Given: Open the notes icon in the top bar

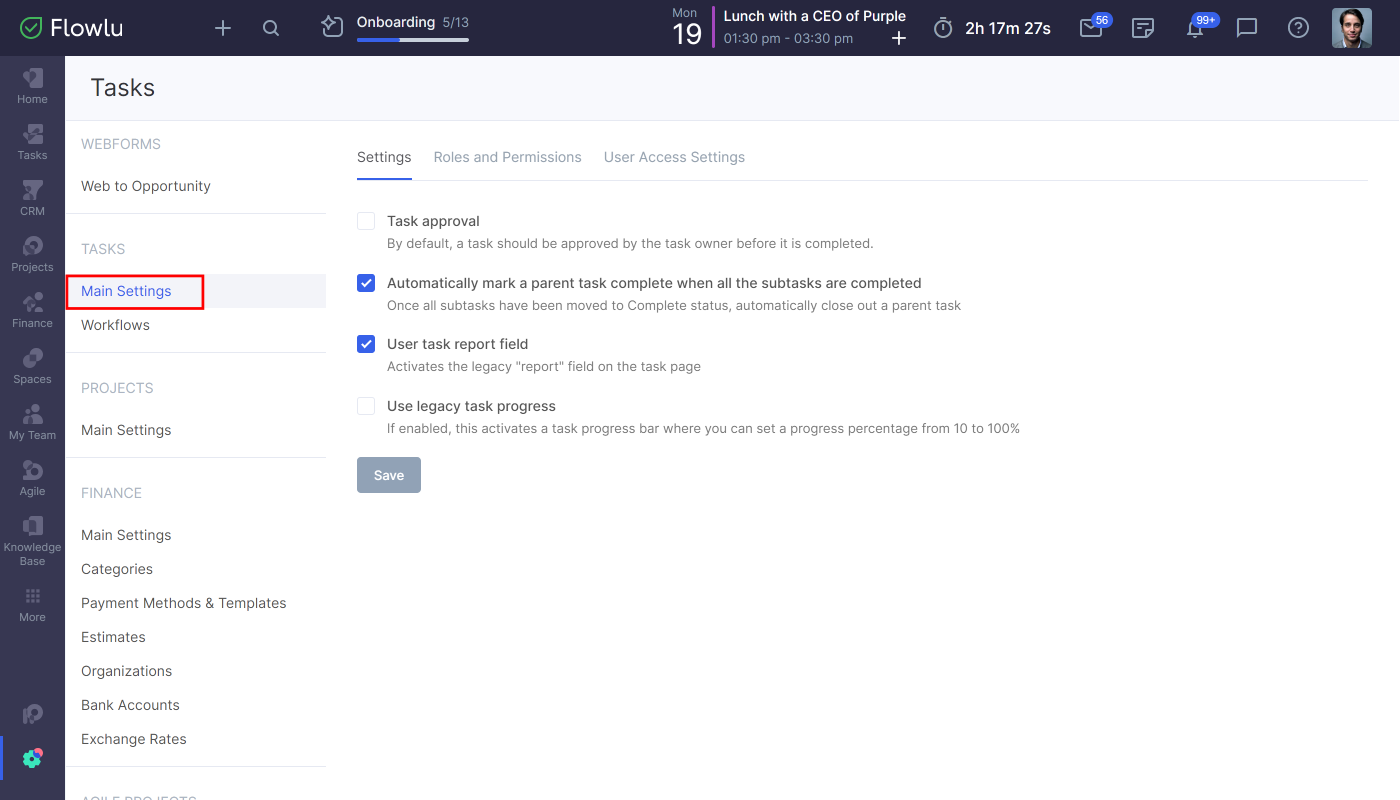Looking at the screenshot, I should coord(1143,28).
